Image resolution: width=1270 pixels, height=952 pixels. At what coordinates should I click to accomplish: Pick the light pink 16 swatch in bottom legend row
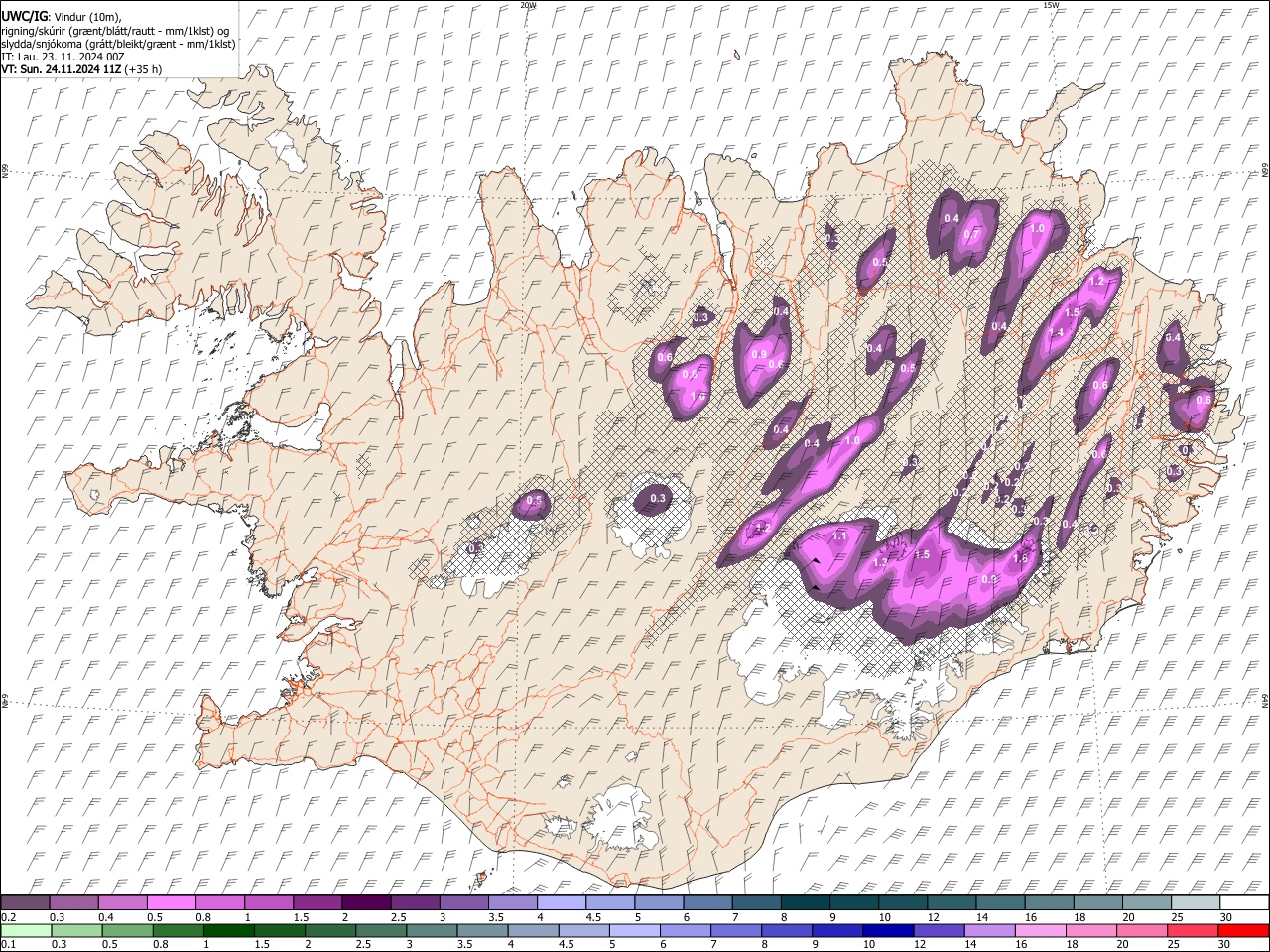pyautogui.click(x=1041, y=930)
